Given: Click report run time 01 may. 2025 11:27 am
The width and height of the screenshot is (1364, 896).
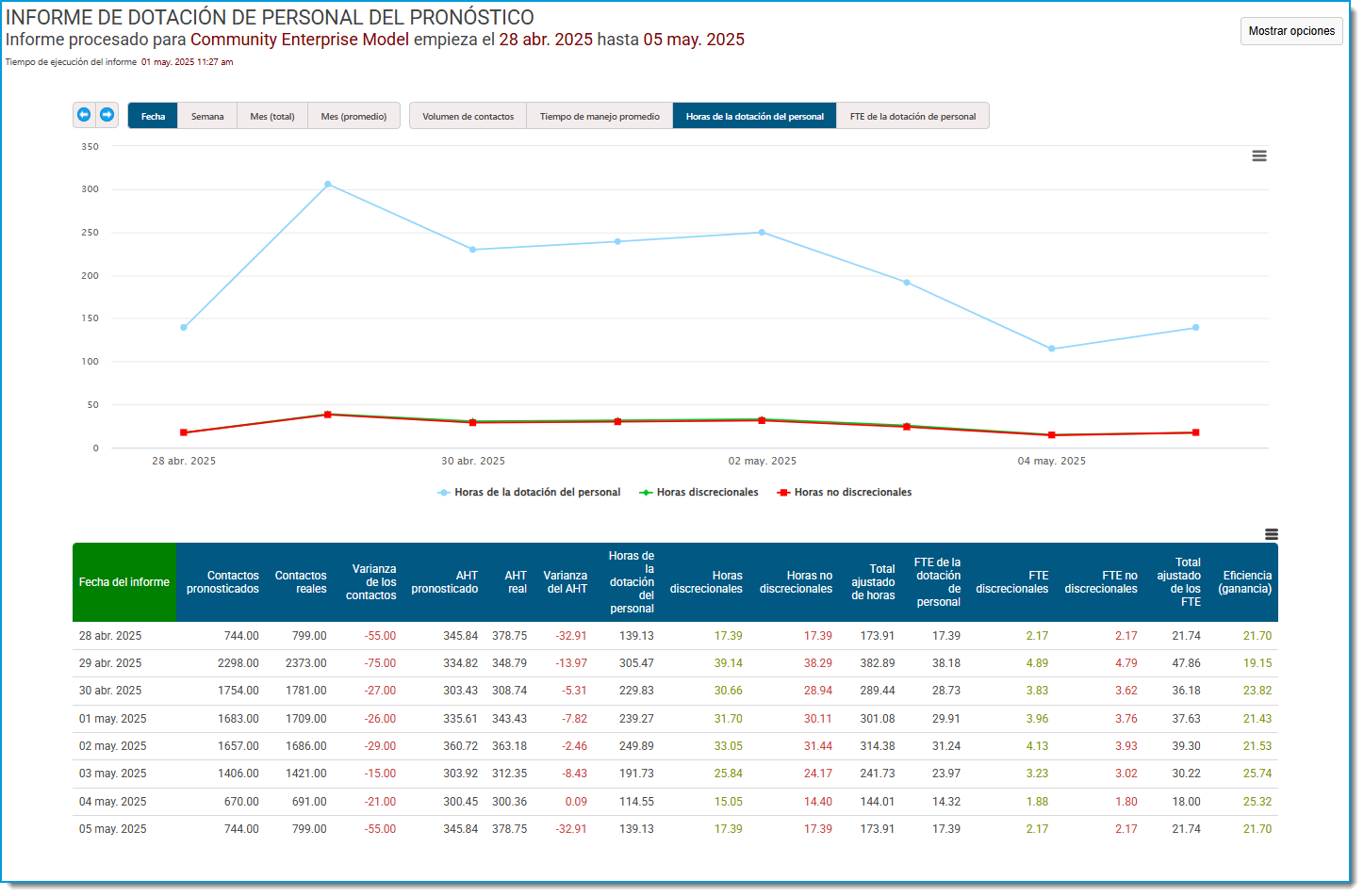Looking at the screenshot, I should pyautogui.click(x=188, y=62).
